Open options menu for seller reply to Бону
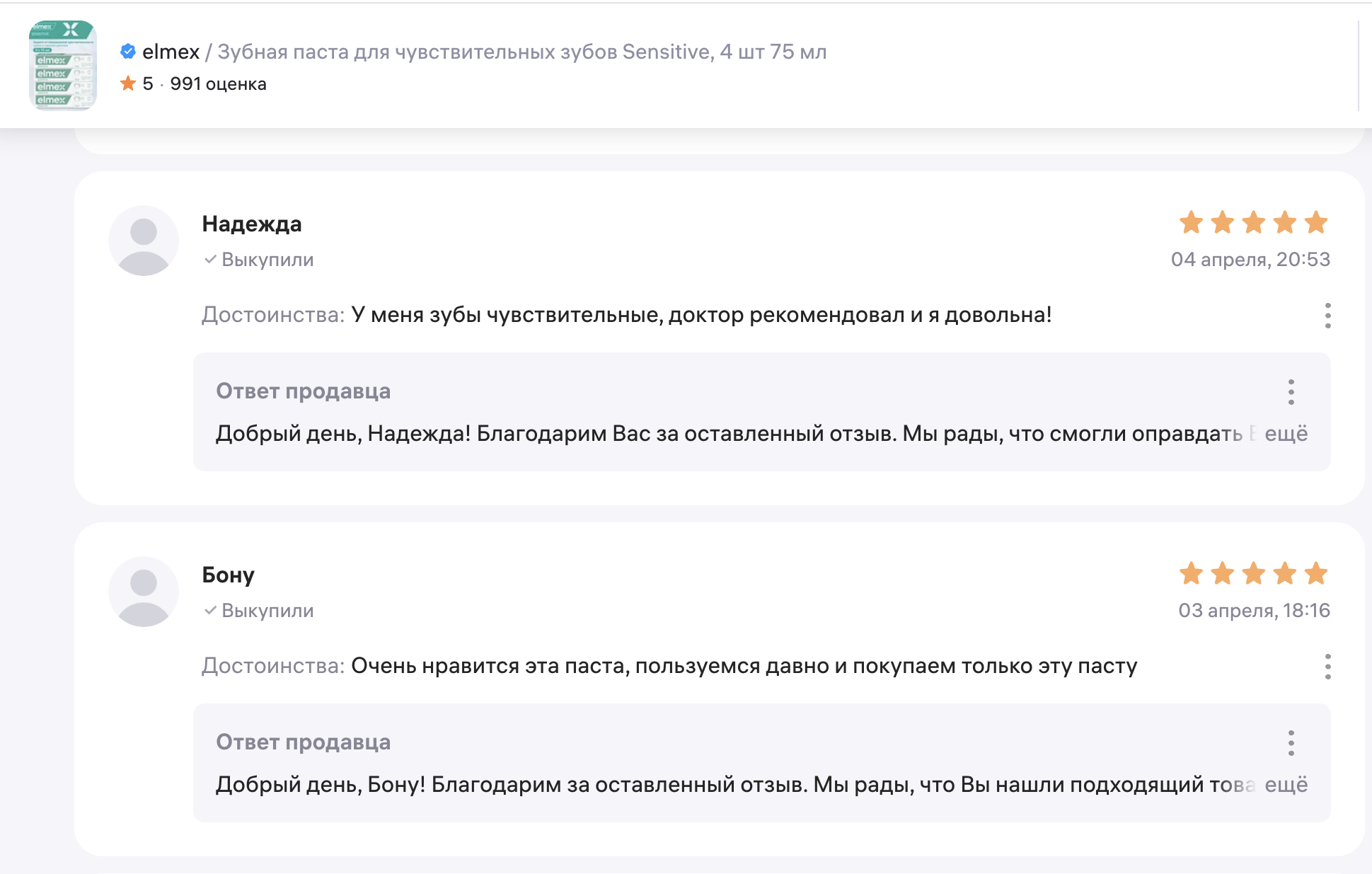Screen dimensions: 1372x874 tap(1291, 743)
